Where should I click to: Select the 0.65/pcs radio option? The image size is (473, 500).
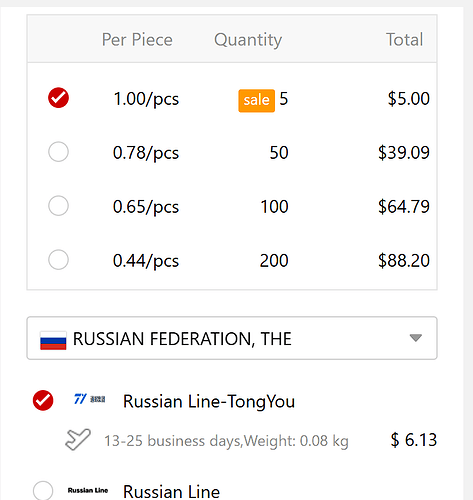(58, 206)
